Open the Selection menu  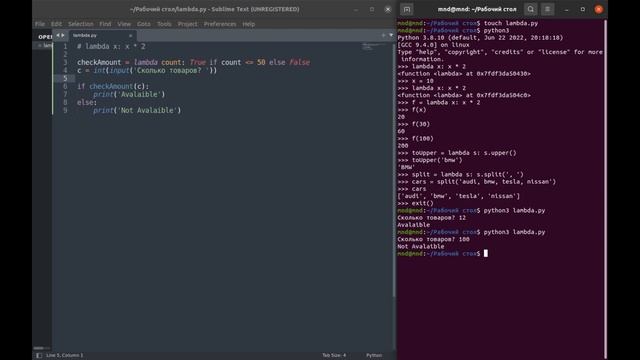(x=80, y=24)
